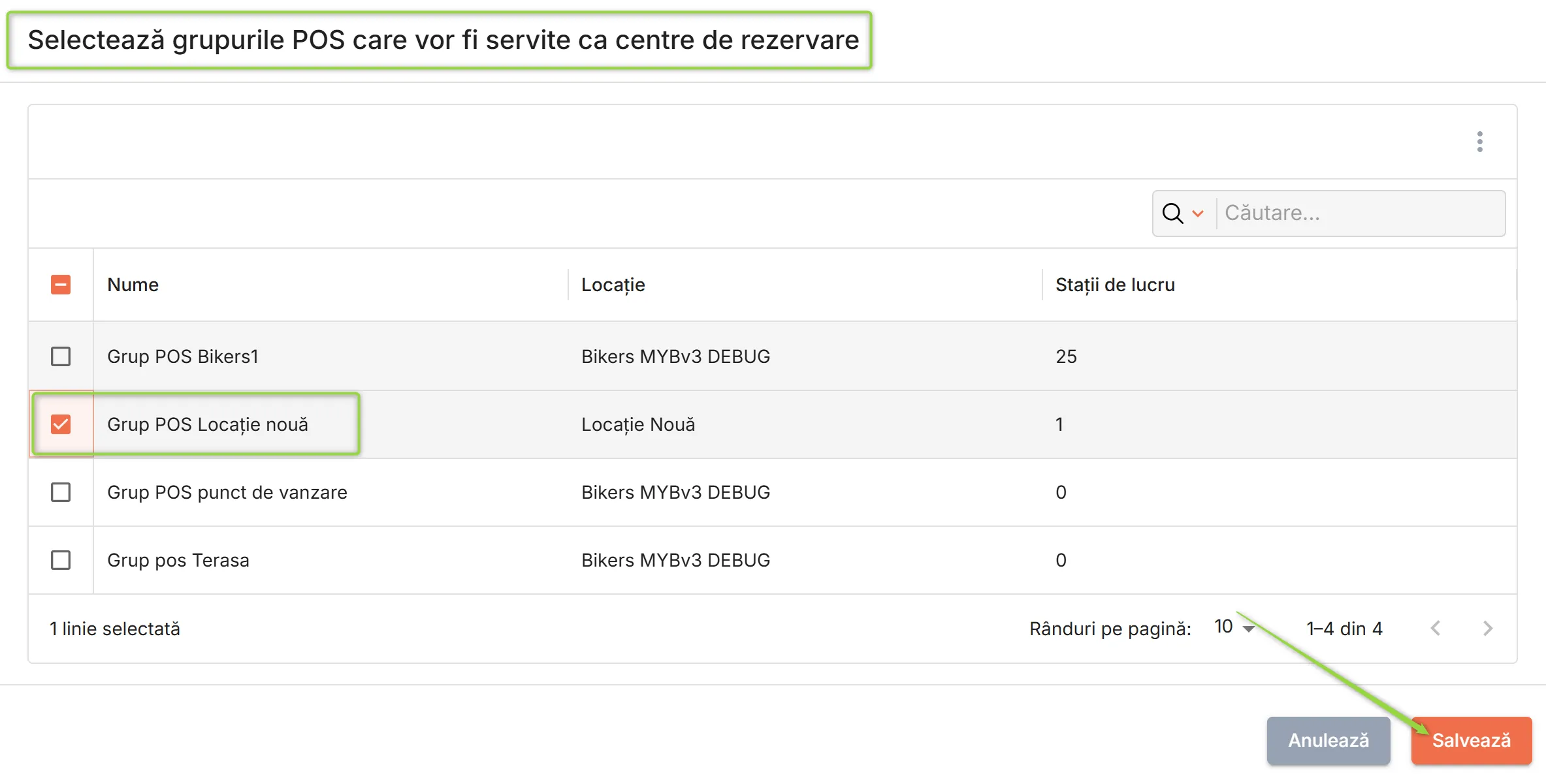Image resolution: width=1546 pixels, height=784 pixels.
Task: Click the Grup POS Bikers1 name cell
Action: (x=183, y=356)
